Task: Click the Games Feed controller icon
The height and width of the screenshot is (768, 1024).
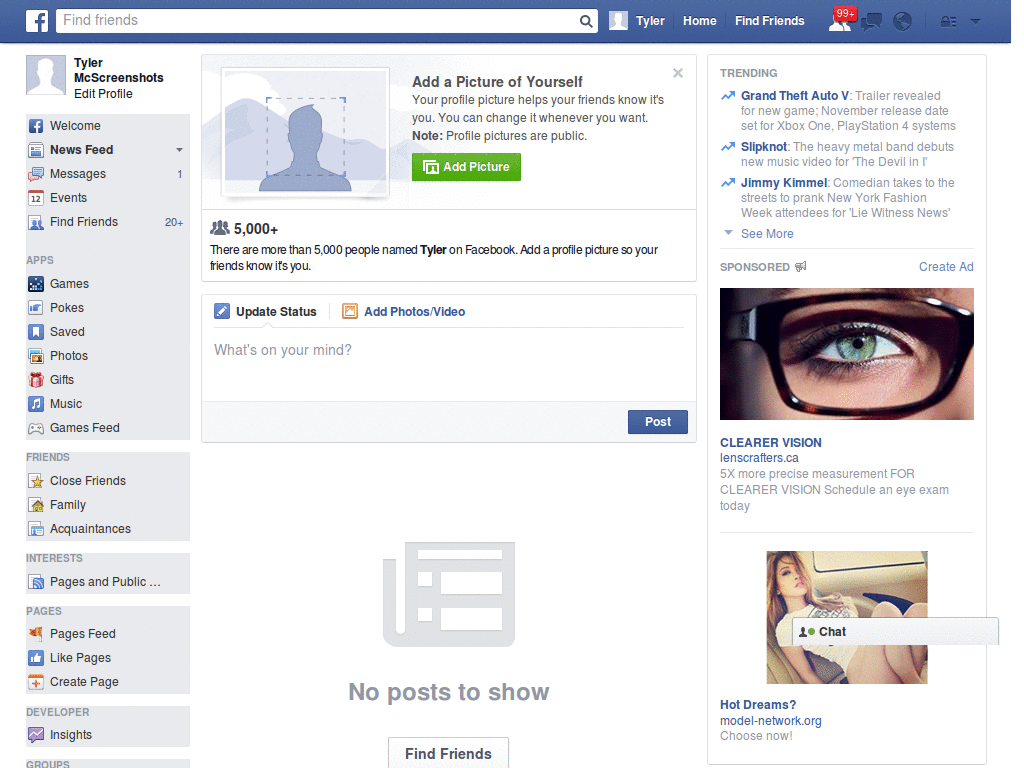Action: (36, 428)
